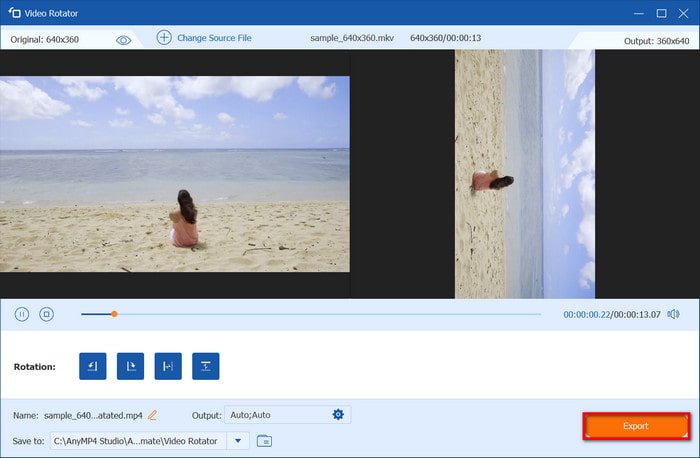The height and width of the screenshot is (458, 700).
Task: Mute the volume speaker icon
Action: (x=673, y=314)
